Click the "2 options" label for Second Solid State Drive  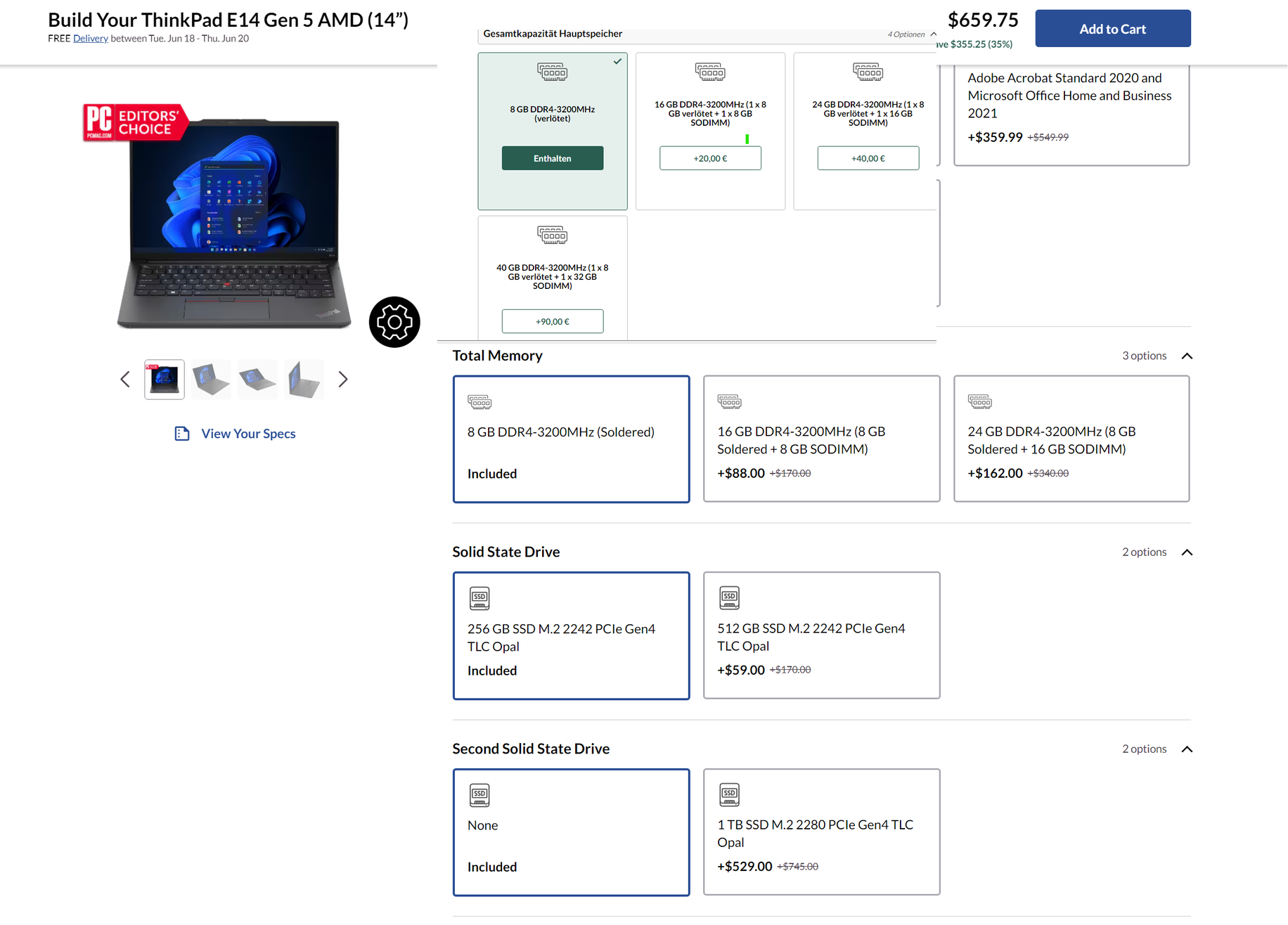tap(1144, 749)
